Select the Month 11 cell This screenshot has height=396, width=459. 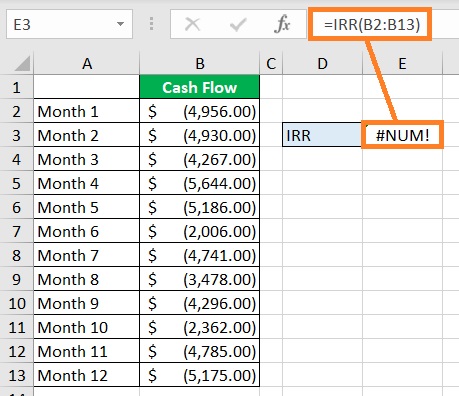click(86, 351)
